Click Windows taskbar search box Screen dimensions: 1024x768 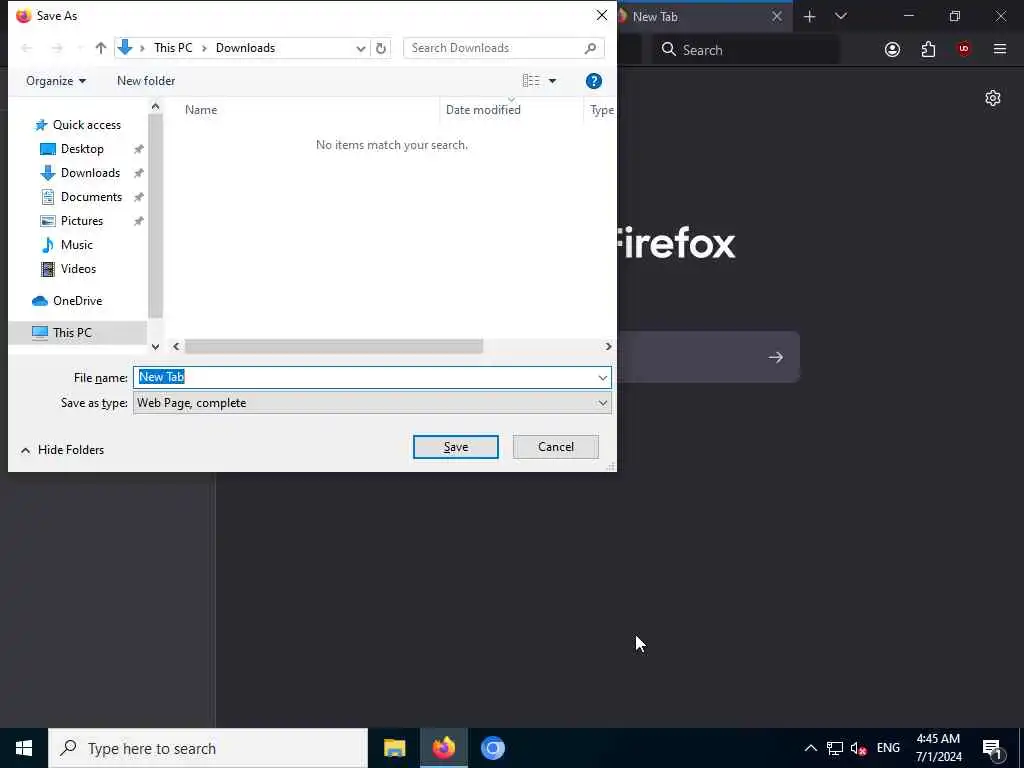coord(208,748)
